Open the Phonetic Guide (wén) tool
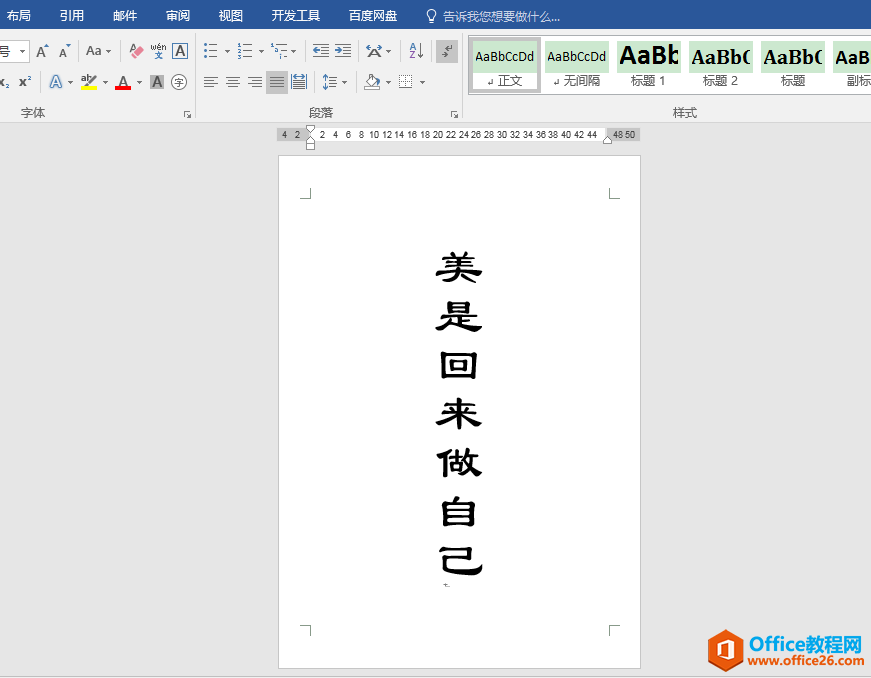Image resolution: width=871 pixels, height=678 pixels. click(x=158, y=51)
